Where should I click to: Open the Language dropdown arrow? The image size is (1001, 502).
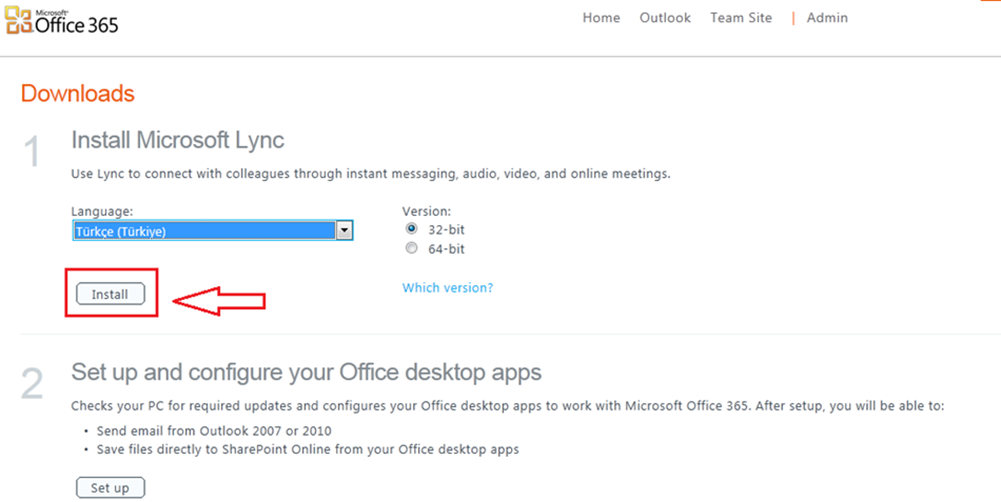tap(344, 231)
